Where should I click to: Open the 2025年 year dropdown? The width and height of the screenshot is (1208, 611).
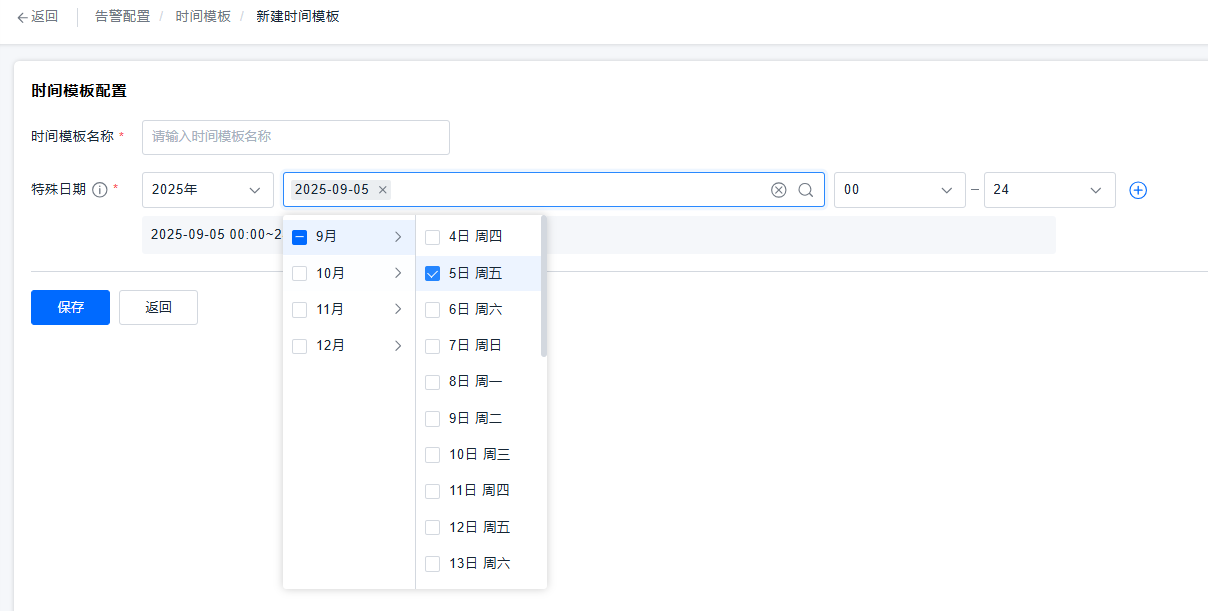tap(207, 189)
